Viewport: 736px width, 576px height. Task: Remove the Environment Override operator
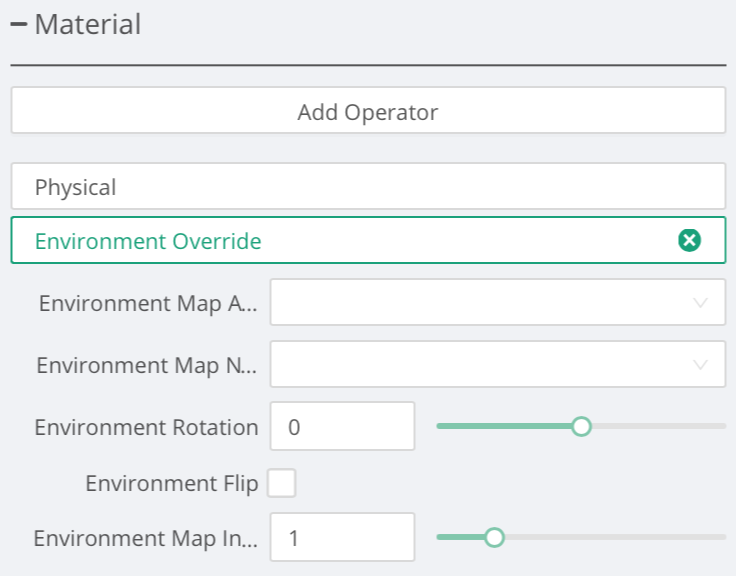pos(689,240)
